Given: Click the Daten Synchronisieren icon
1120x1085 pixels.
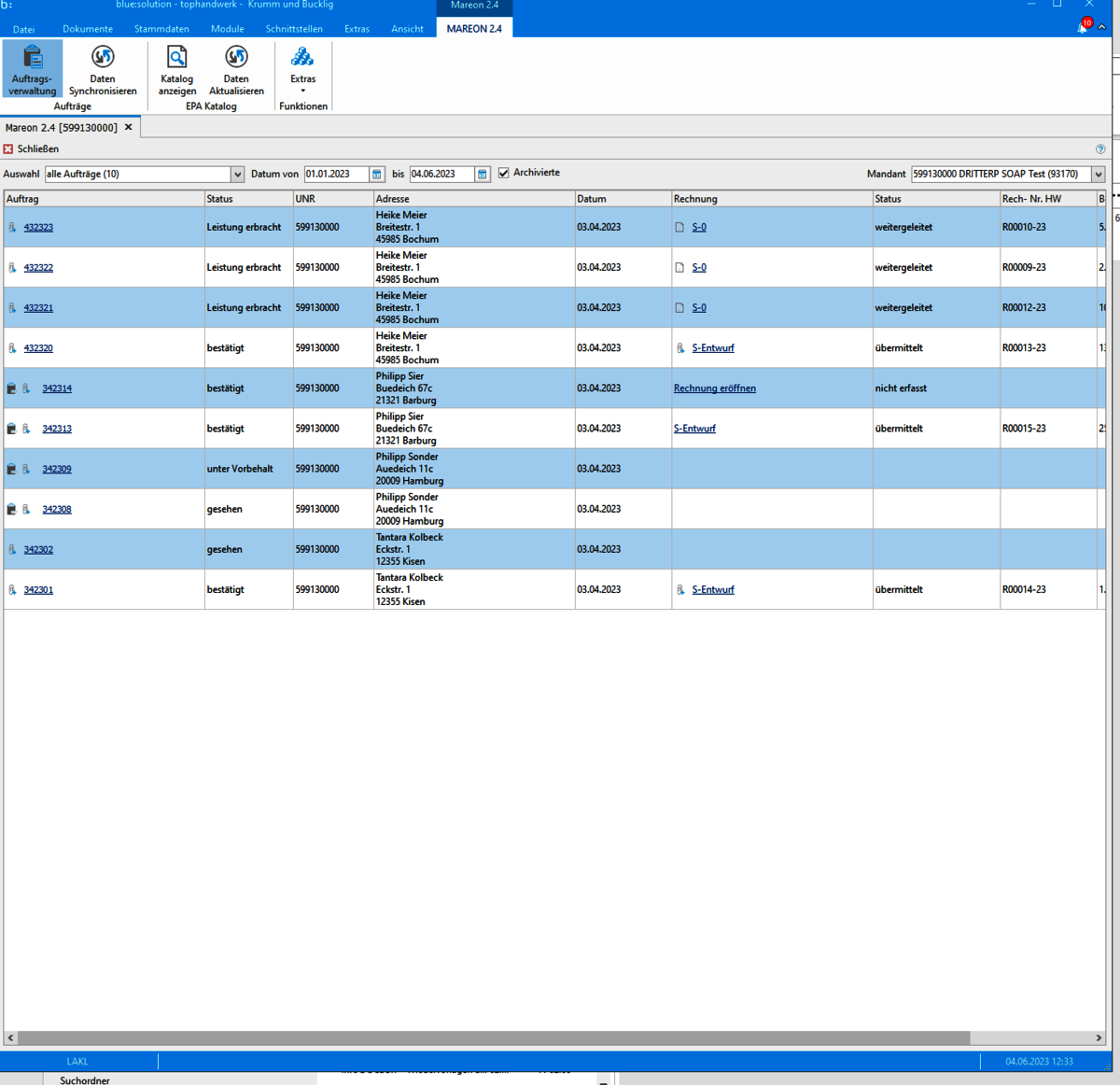Looking at the screenshot, I should [x=103, y=69].
